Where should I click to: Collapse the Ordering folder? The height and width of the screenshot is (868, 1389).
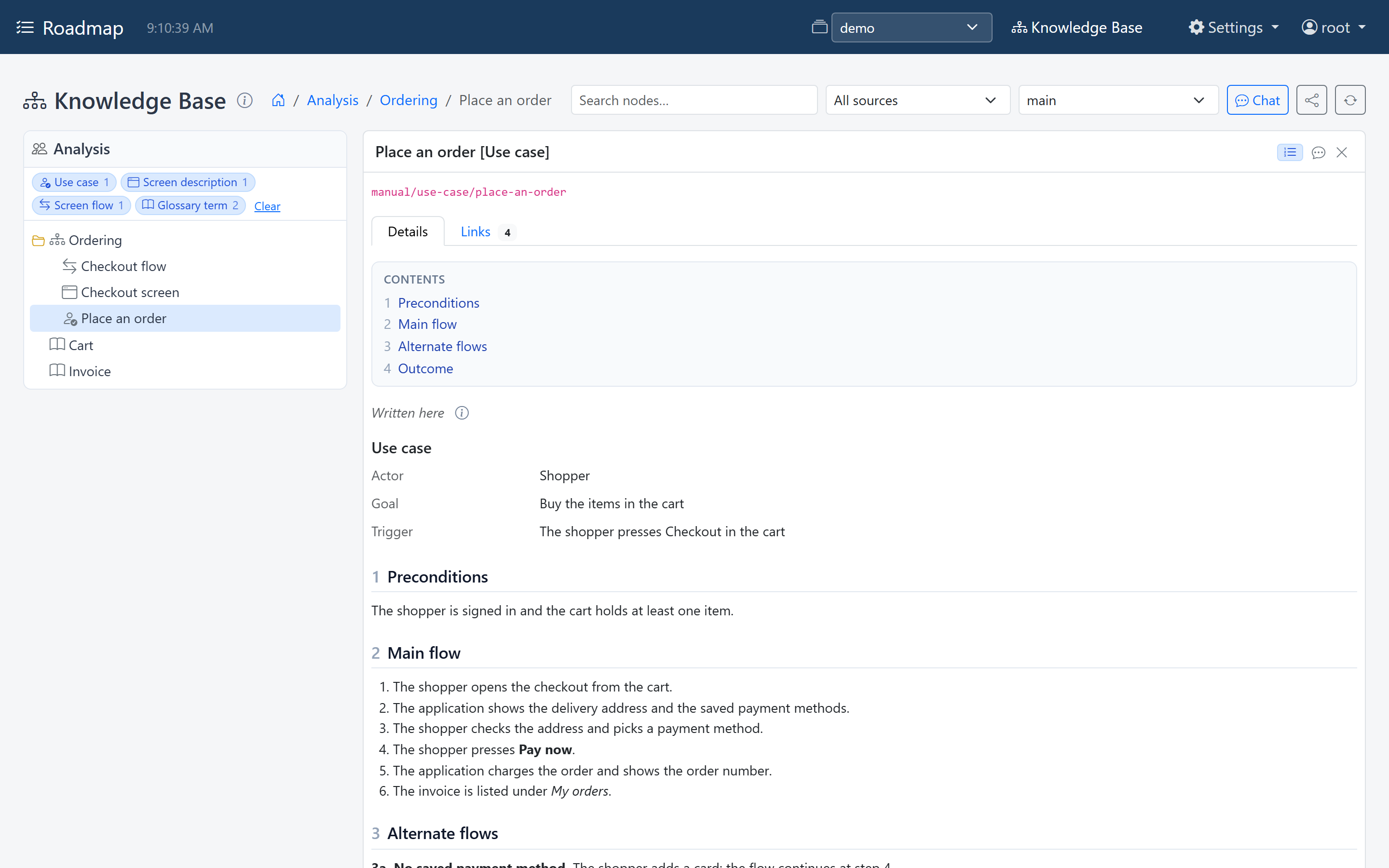[x=38, y=241]
